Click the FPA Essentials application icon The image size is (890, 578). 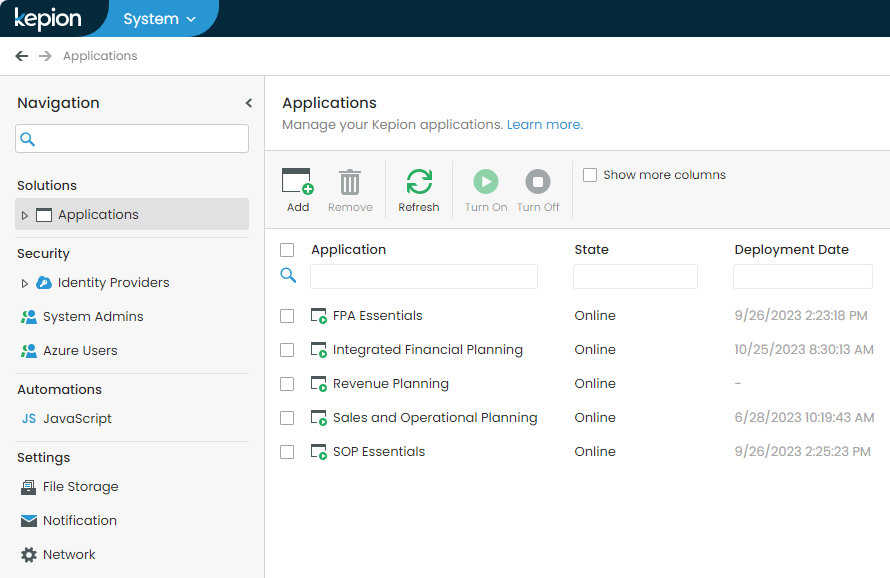pyautogui.click(x=319, y=316)
